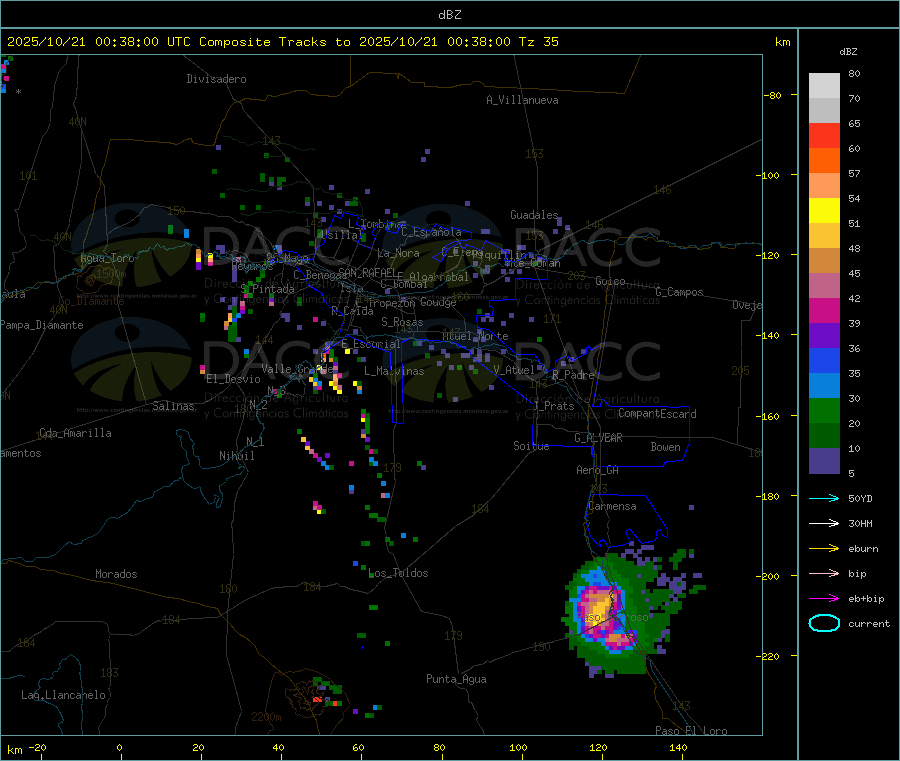
Task: Click the S_Rosas map label
Action: pyautogui.click(x=402, y=322)
